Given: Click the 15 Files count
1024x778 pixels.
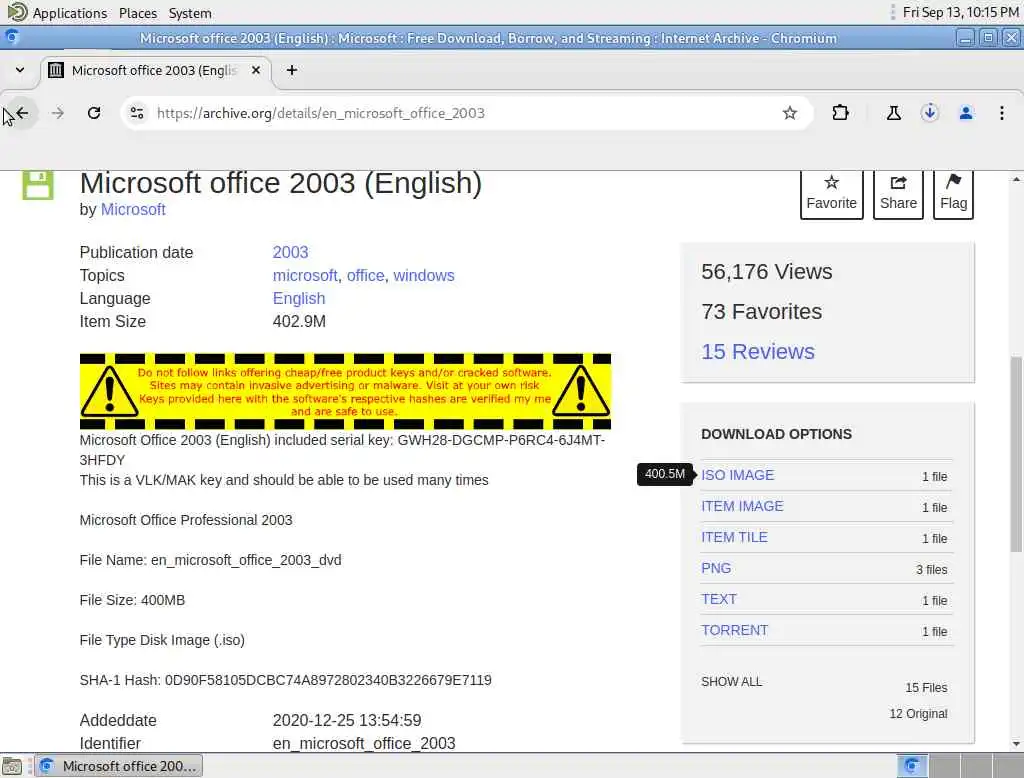Looking at the screenshot, I should pos(926,688).
